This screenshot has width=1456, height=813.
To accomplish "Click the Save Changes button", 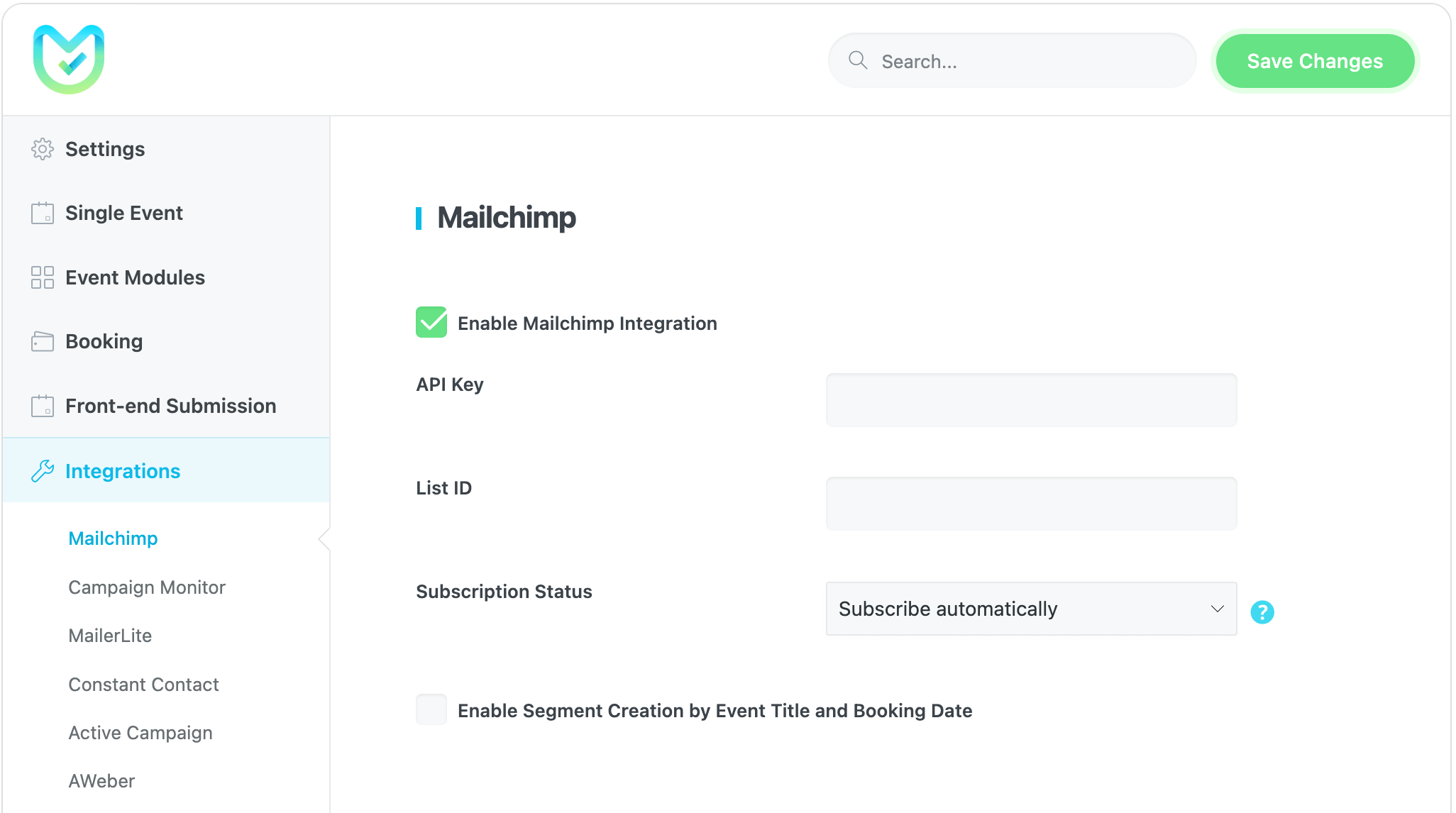I will pyautogui.click(x=1315, y=61).
